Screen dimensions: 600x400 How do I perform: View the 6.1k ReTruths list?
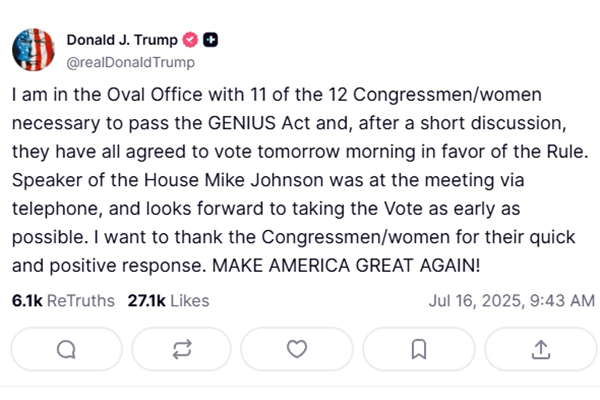pos(63,301)
